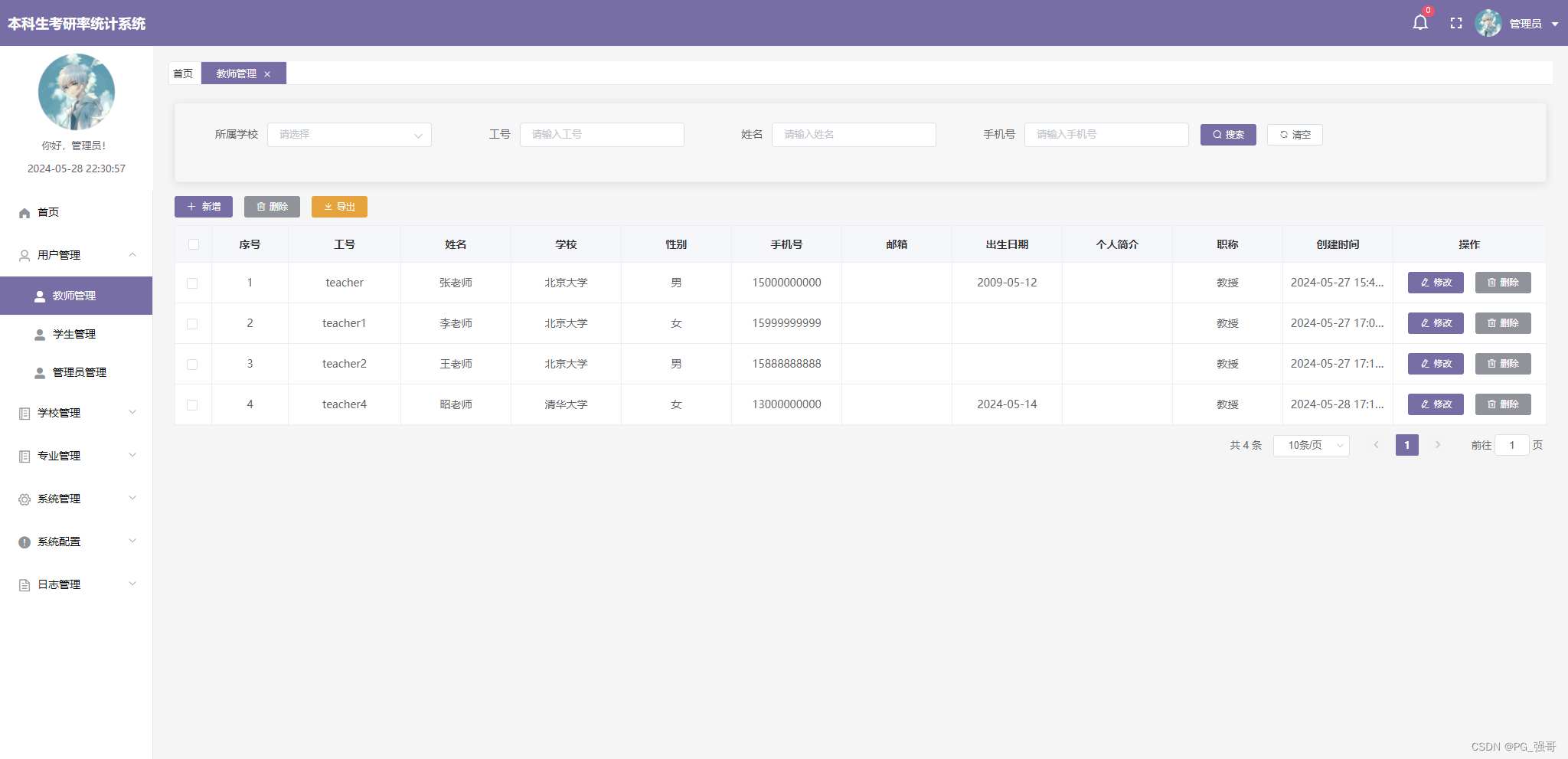
Task: Focus the 手机号 input field
Action: (1106, 135)
